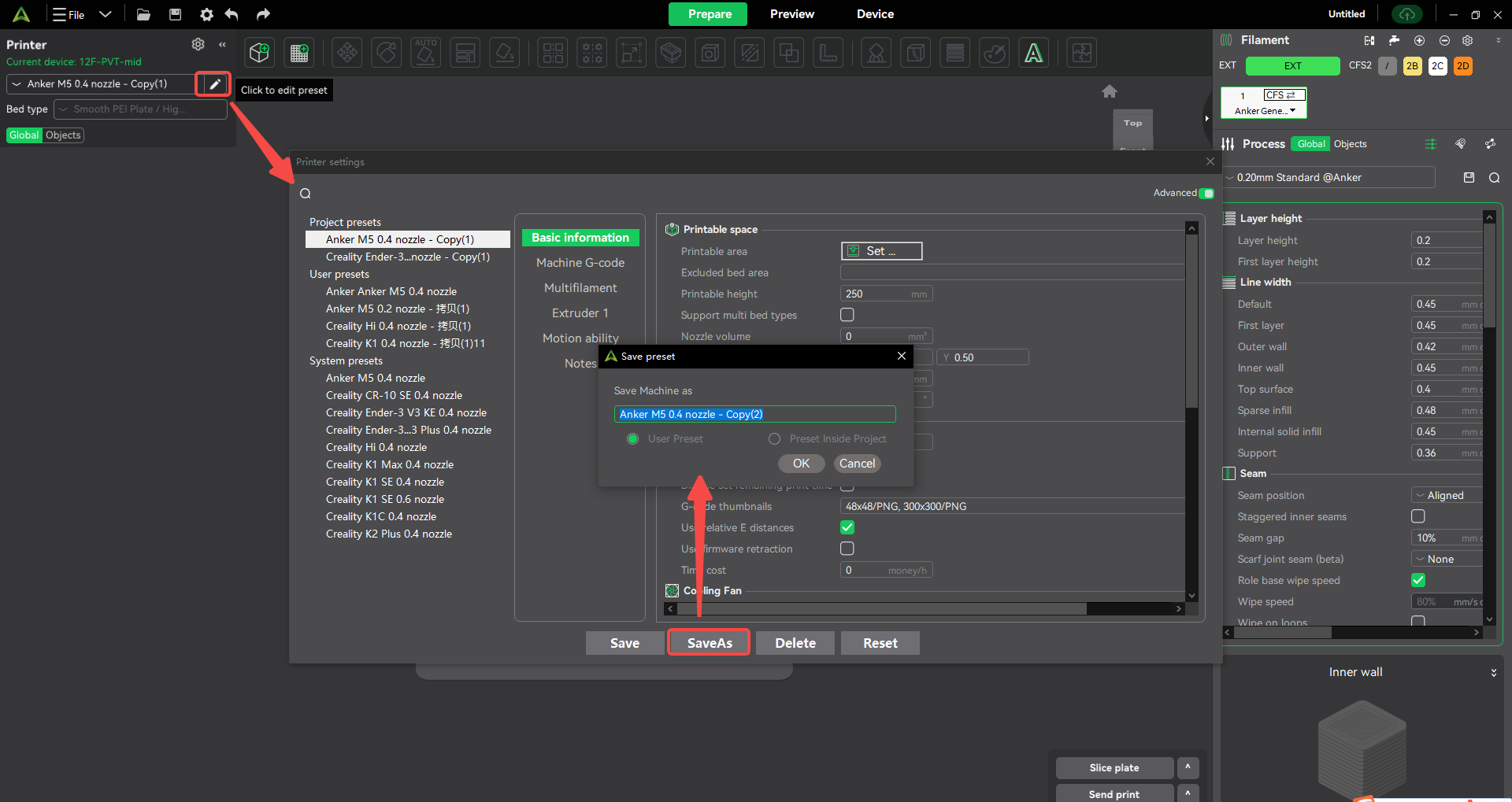Open the Prepare tab
The image size is (1512, 802).
(x=710, y=14)
